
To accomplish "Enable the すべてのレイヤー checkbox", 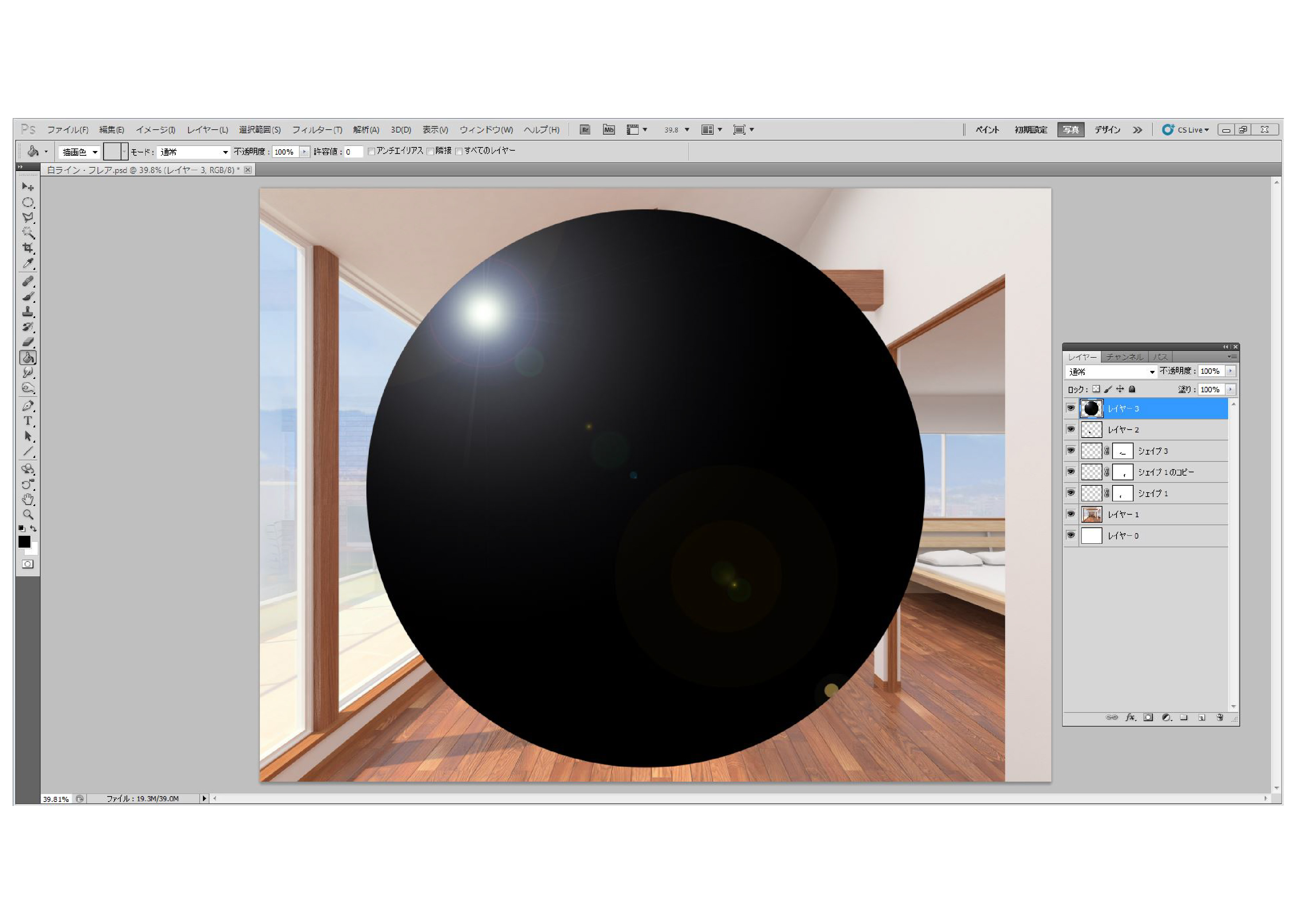I will pyautogui.click(x=459, y=151).
